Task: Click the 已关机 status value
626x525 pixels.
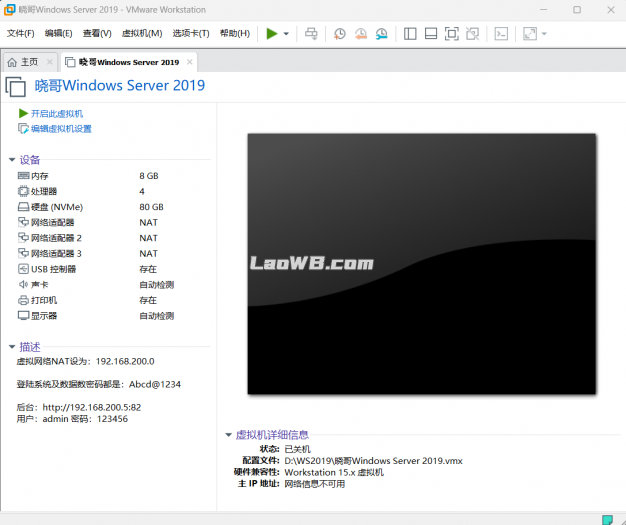Action: [x=297, y=449]
